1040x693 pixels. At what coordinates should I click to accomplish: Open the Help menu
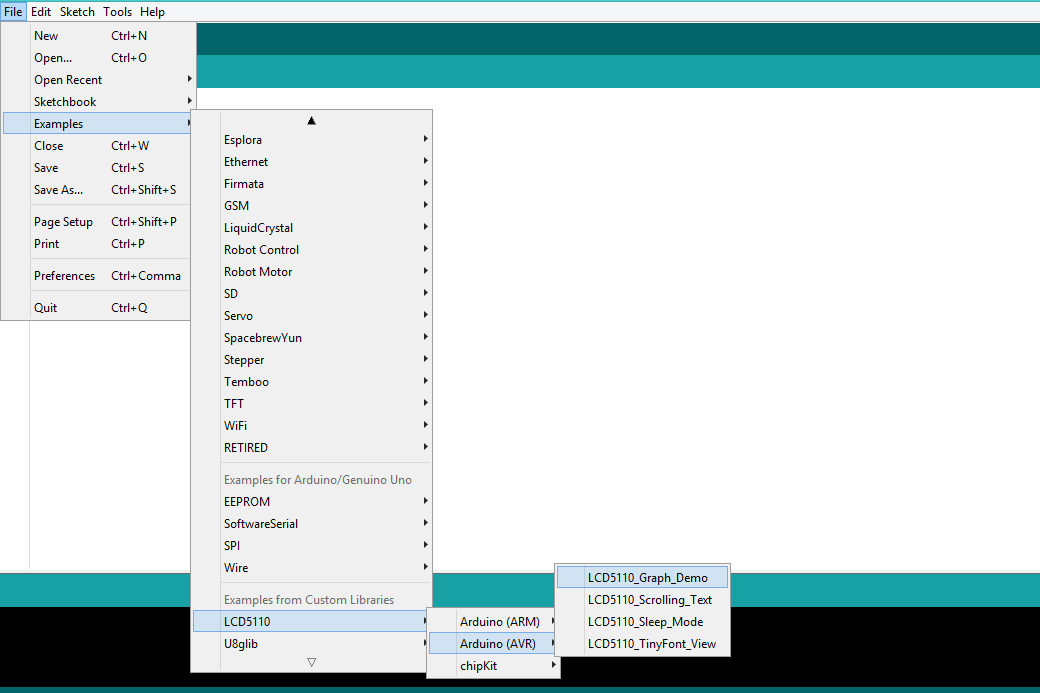[152, 12]
